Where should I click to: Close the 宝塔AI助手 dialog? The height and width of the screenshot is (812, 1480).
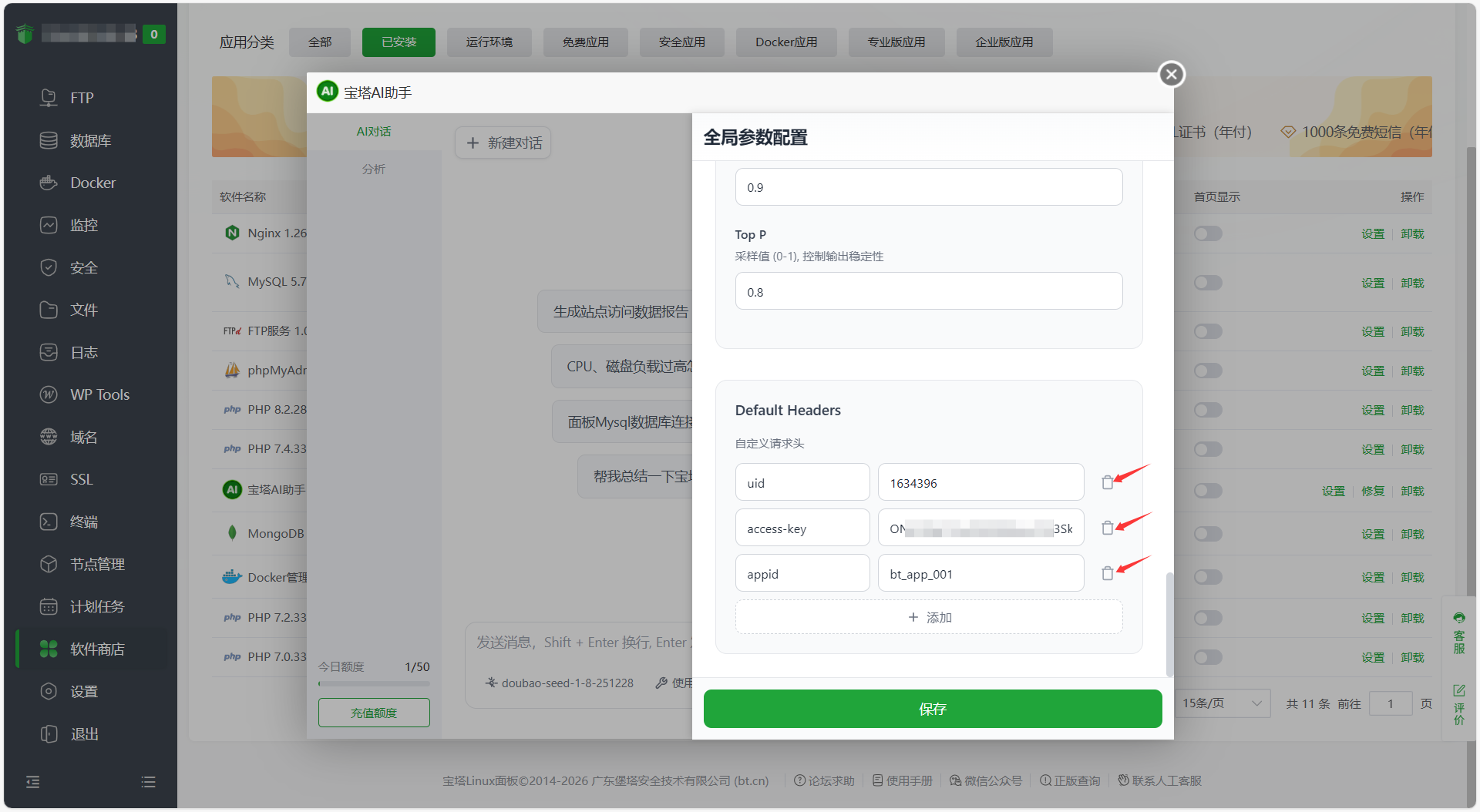click(1171, 74)
